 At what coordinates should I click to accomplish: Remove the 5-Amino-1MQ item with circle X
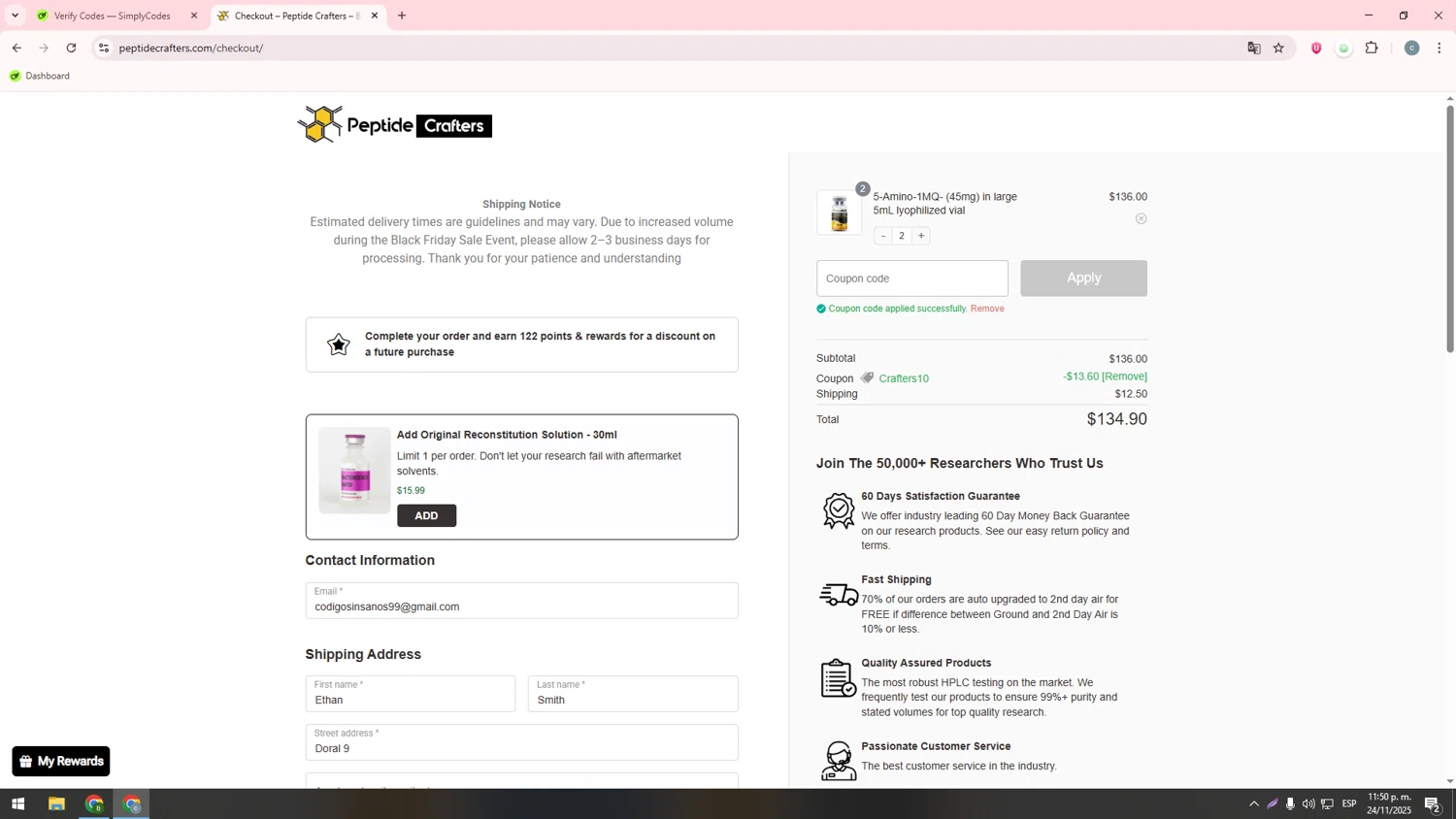pos(1141,219)
